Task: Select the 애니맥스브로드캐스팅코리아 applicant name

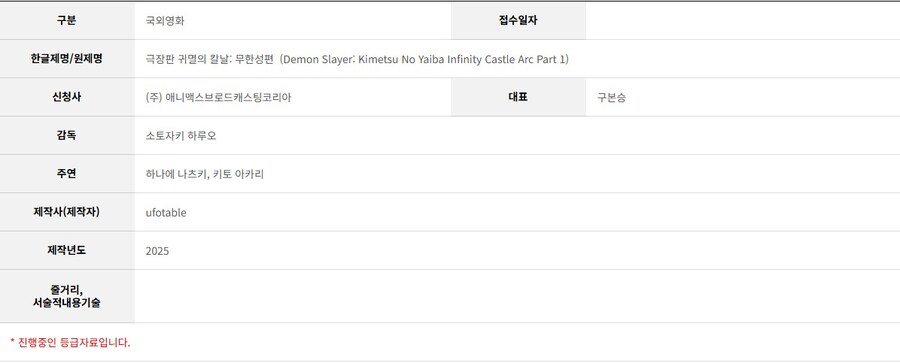Action: click(x=219, y=98)
